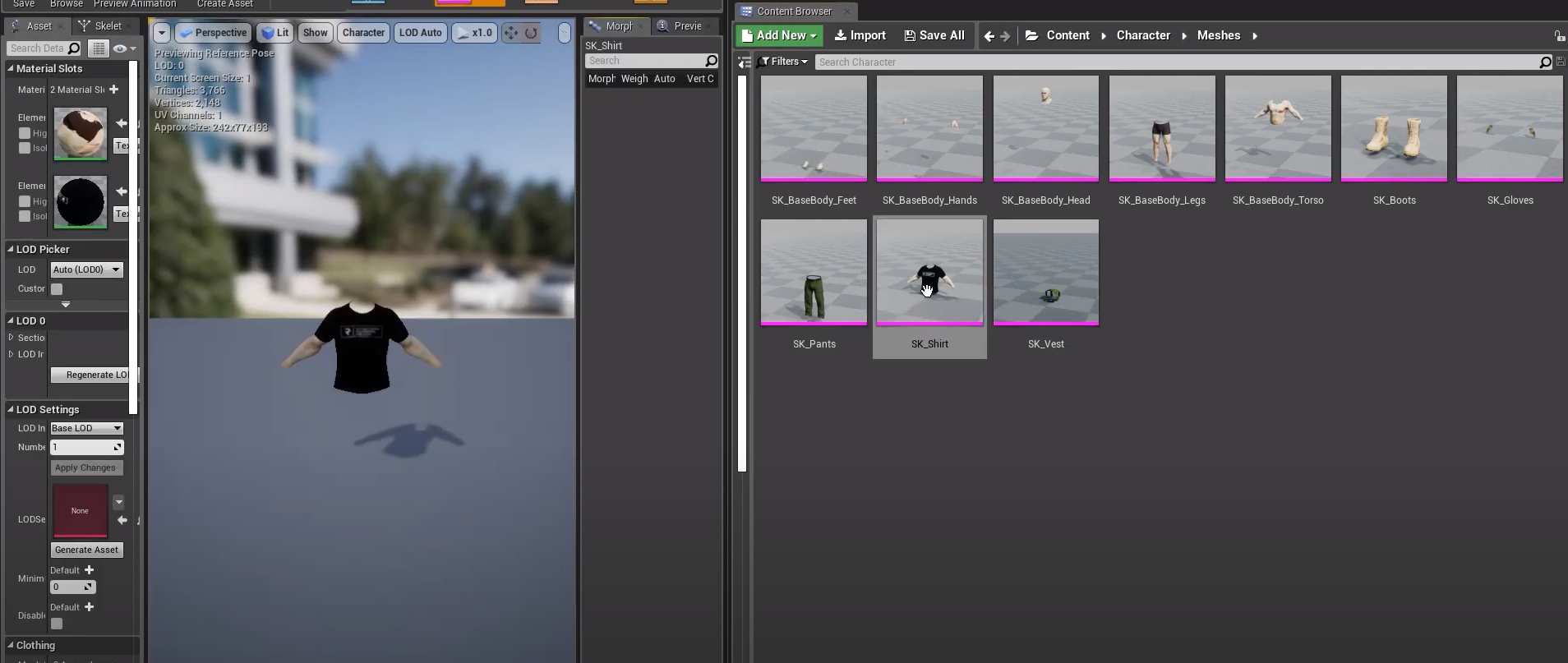
Task: Save the search as collection icon
Action: click(x=1561, y=62)
